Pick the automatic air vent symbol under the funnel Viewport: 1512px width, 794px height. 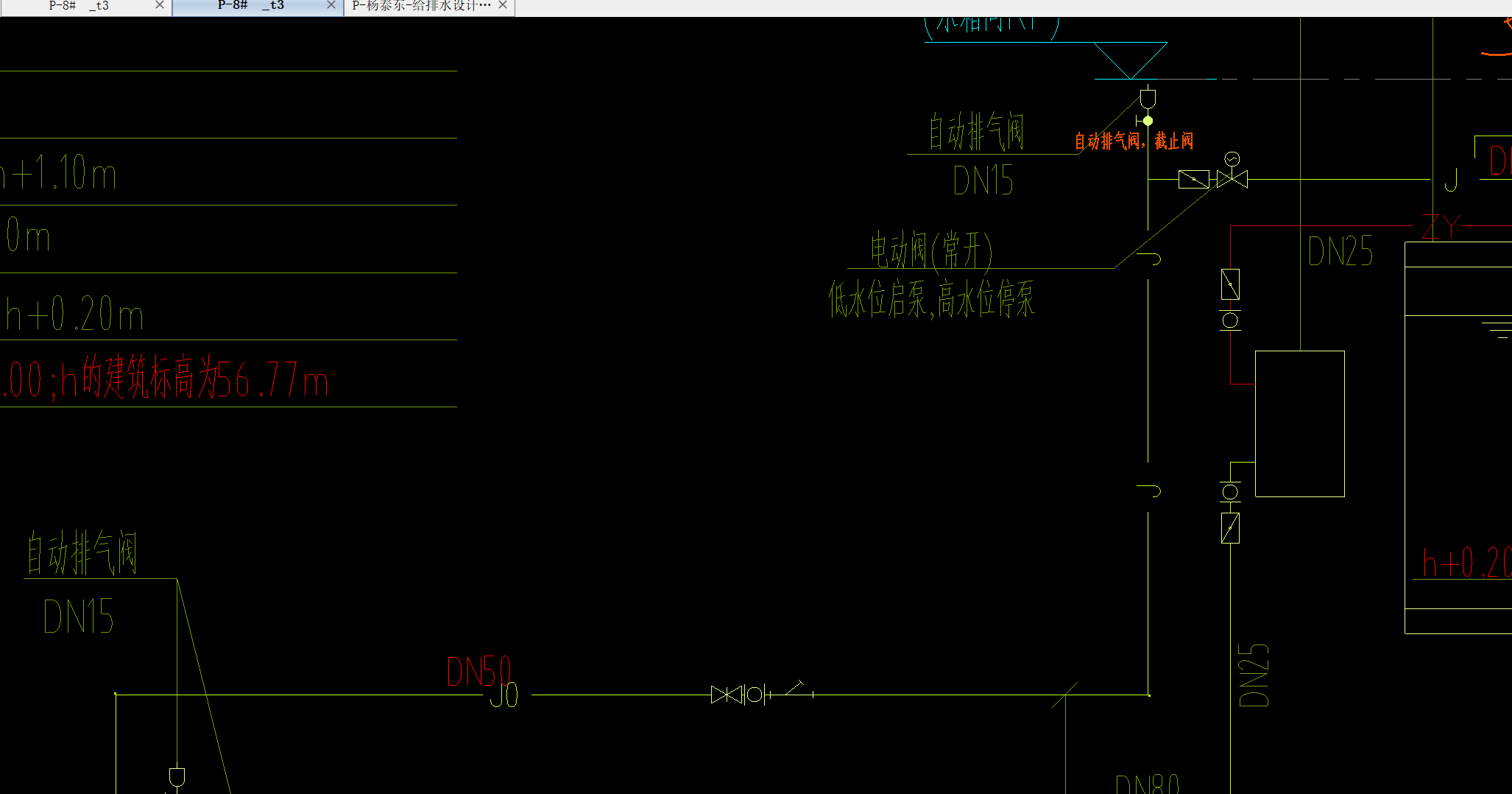click(1148, 99)
